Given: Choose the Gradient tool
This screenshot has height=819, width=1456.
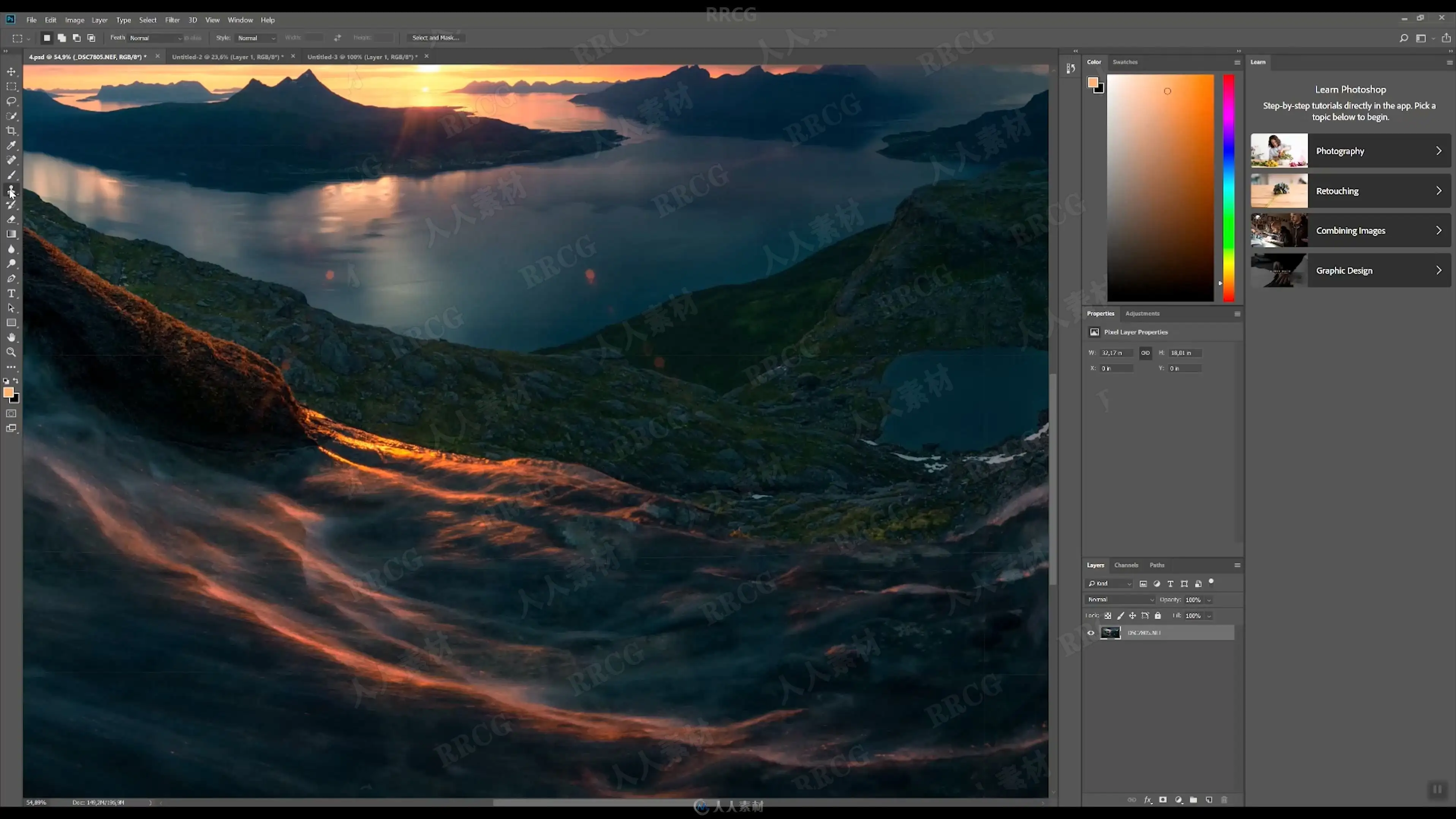Looking at the screenshot, I should 11,234.
